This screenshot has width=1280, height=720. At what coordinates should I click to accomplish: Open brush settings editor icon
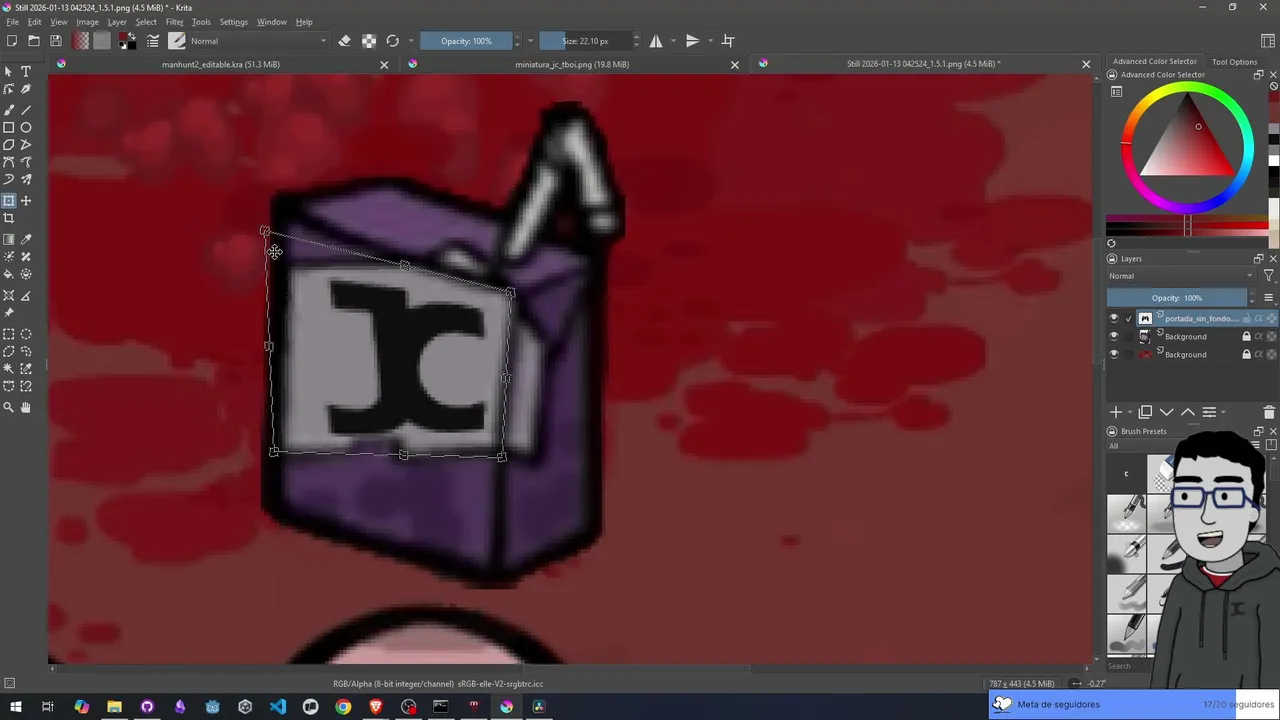pos(153,41)
